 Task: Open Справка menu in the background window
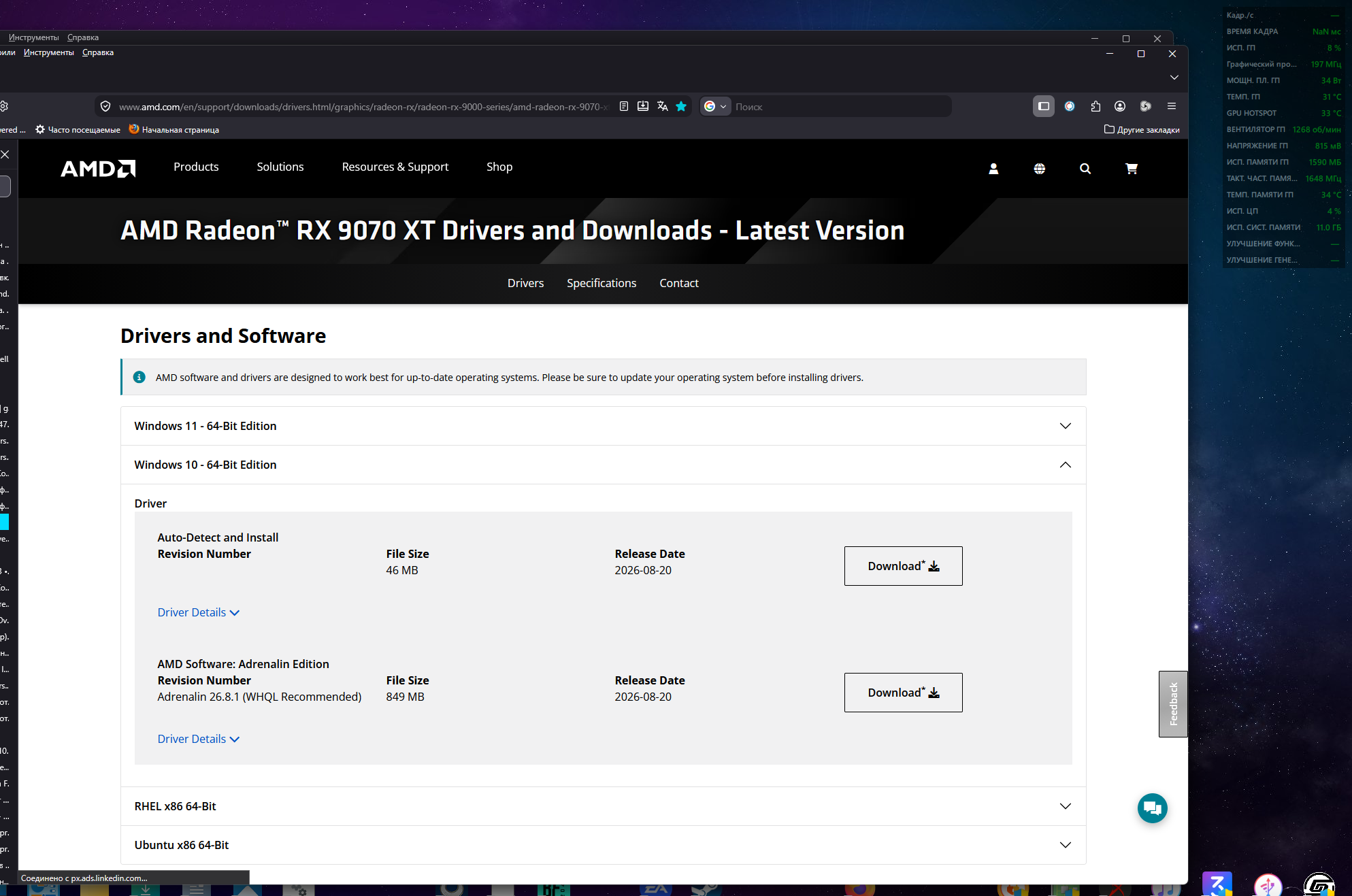click(x=83, y=37)
